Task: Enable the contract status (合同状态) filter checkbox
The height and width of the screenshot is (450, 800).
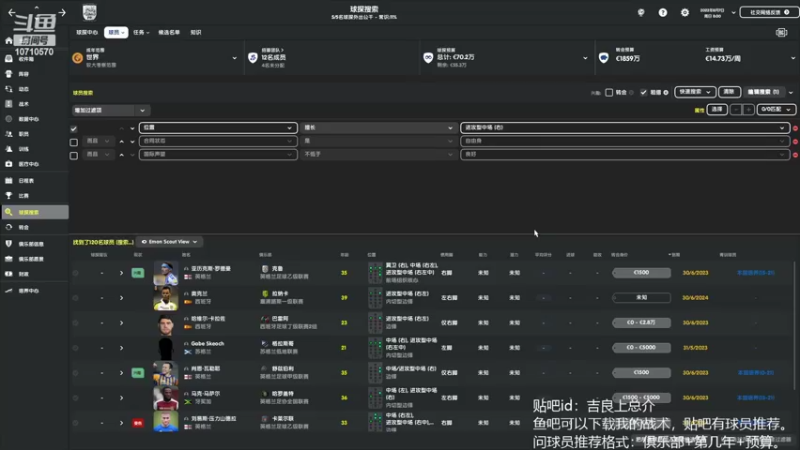Action: [x=73, y=142]
